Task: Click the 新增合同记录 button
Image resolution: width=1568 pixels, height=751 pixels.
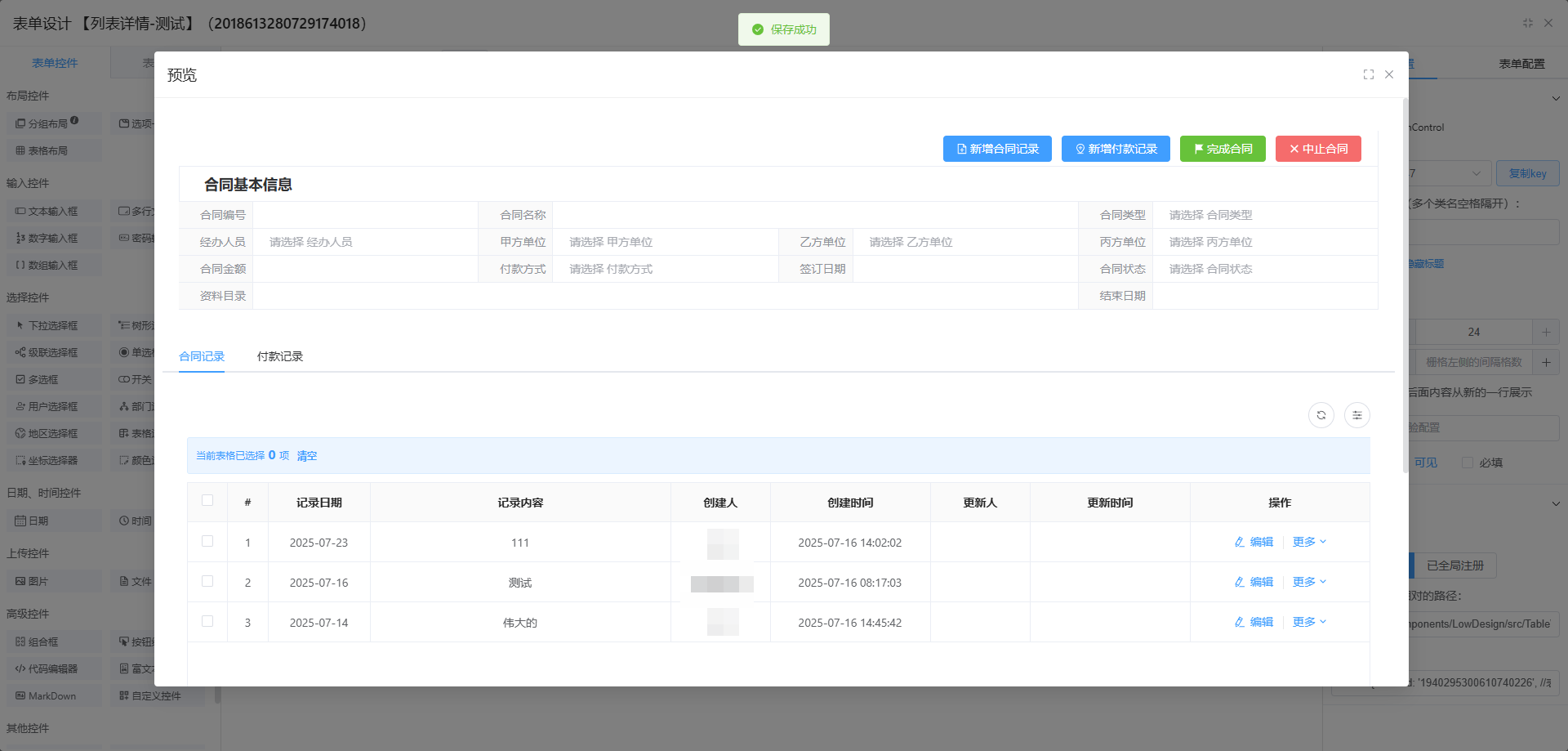Action: [x=997, y=149]
